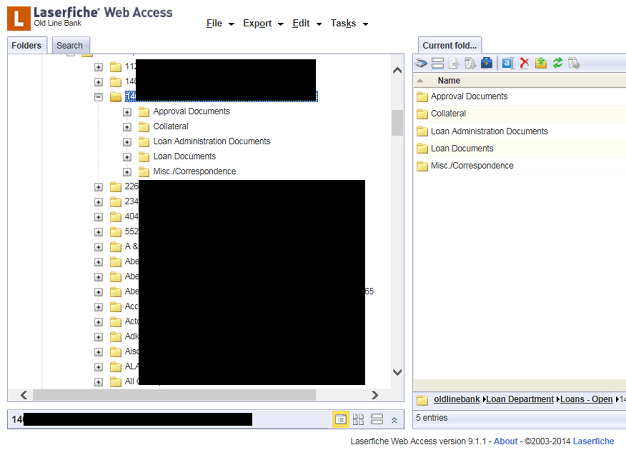Select Loan Documents label in the folder tree
The width and height of the screenshot is (626, 450).
pos(184,157)
